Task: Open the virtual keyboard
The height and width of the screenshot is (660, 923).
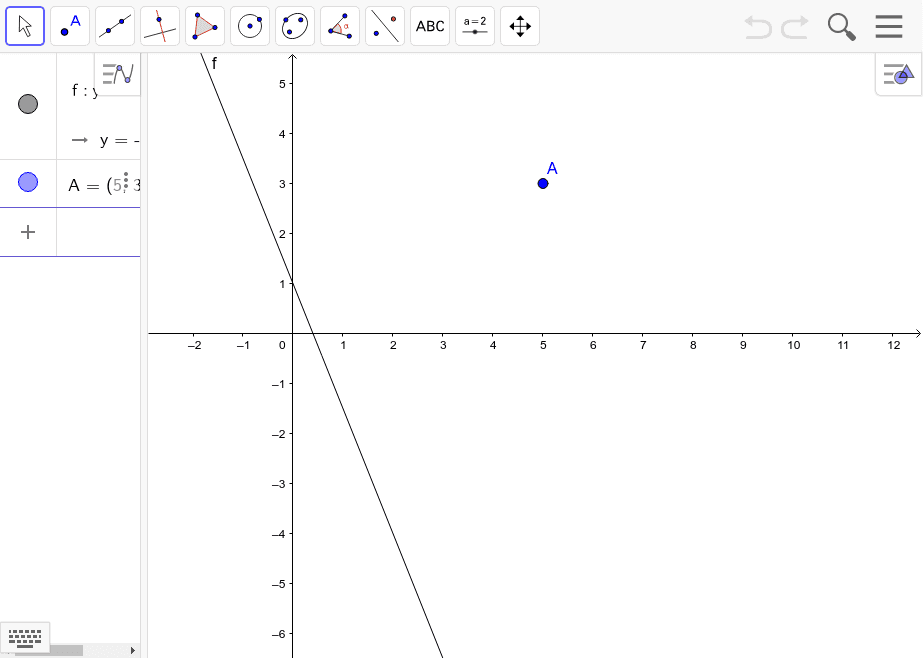Action: tap(25, 636)
